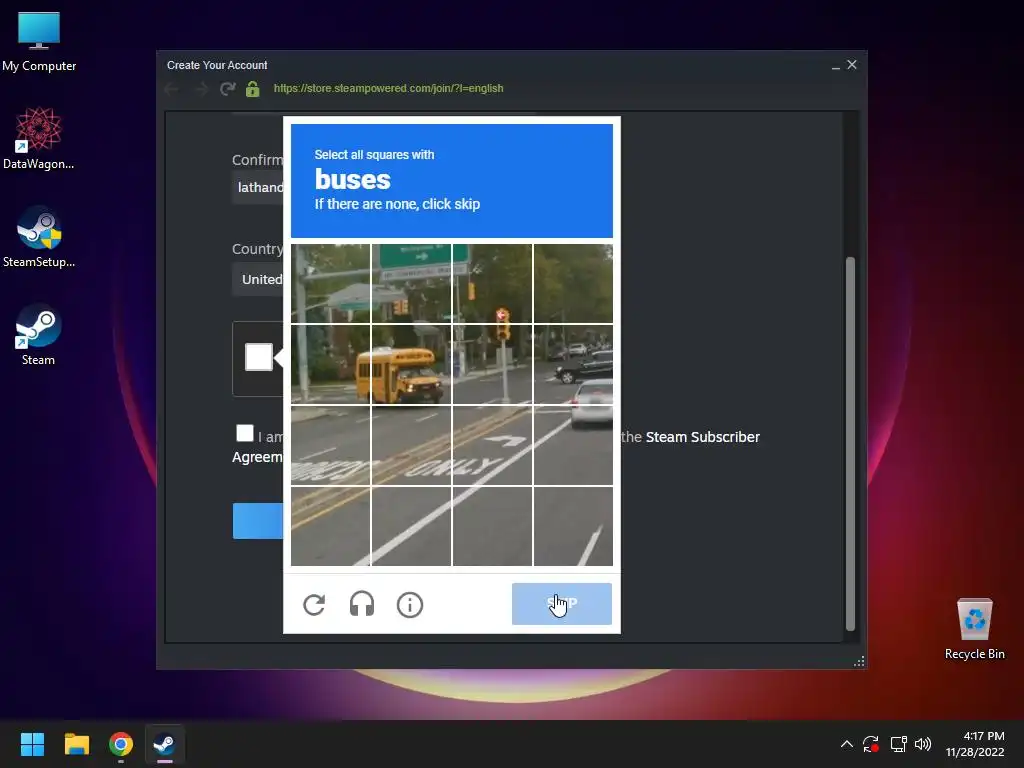Click the volume speaker tray icon

coord(923,744)
